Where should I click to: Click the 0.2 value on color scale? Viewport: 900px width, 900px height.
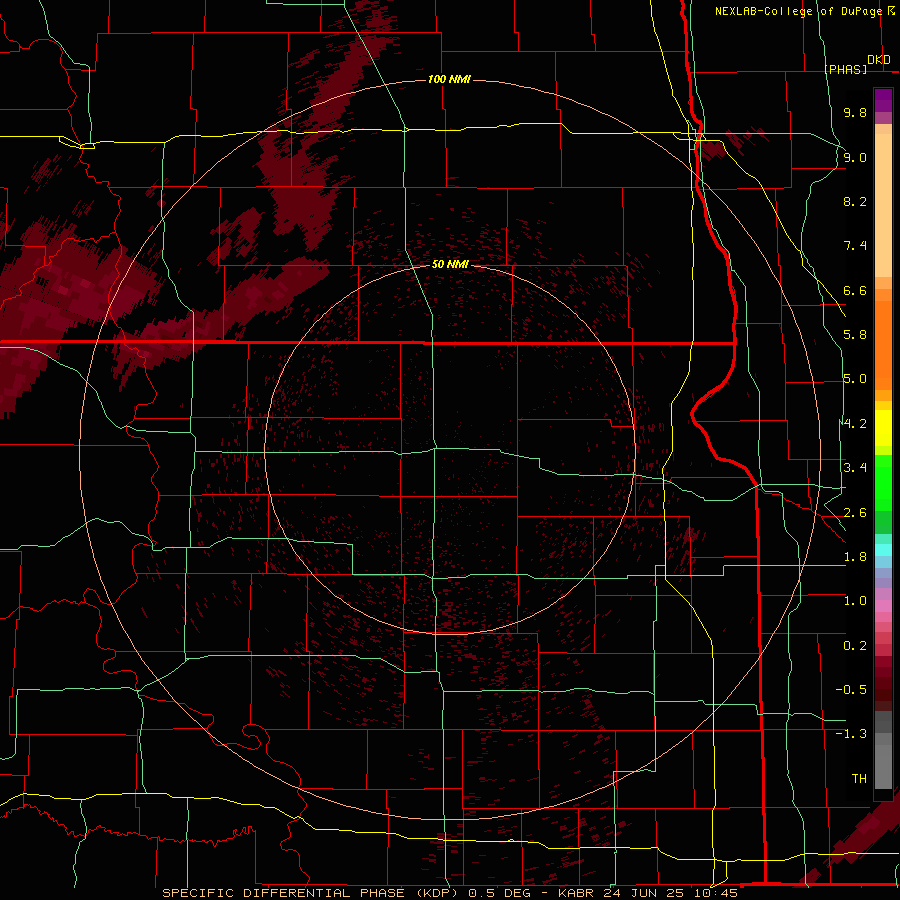(x=855, y=646)
